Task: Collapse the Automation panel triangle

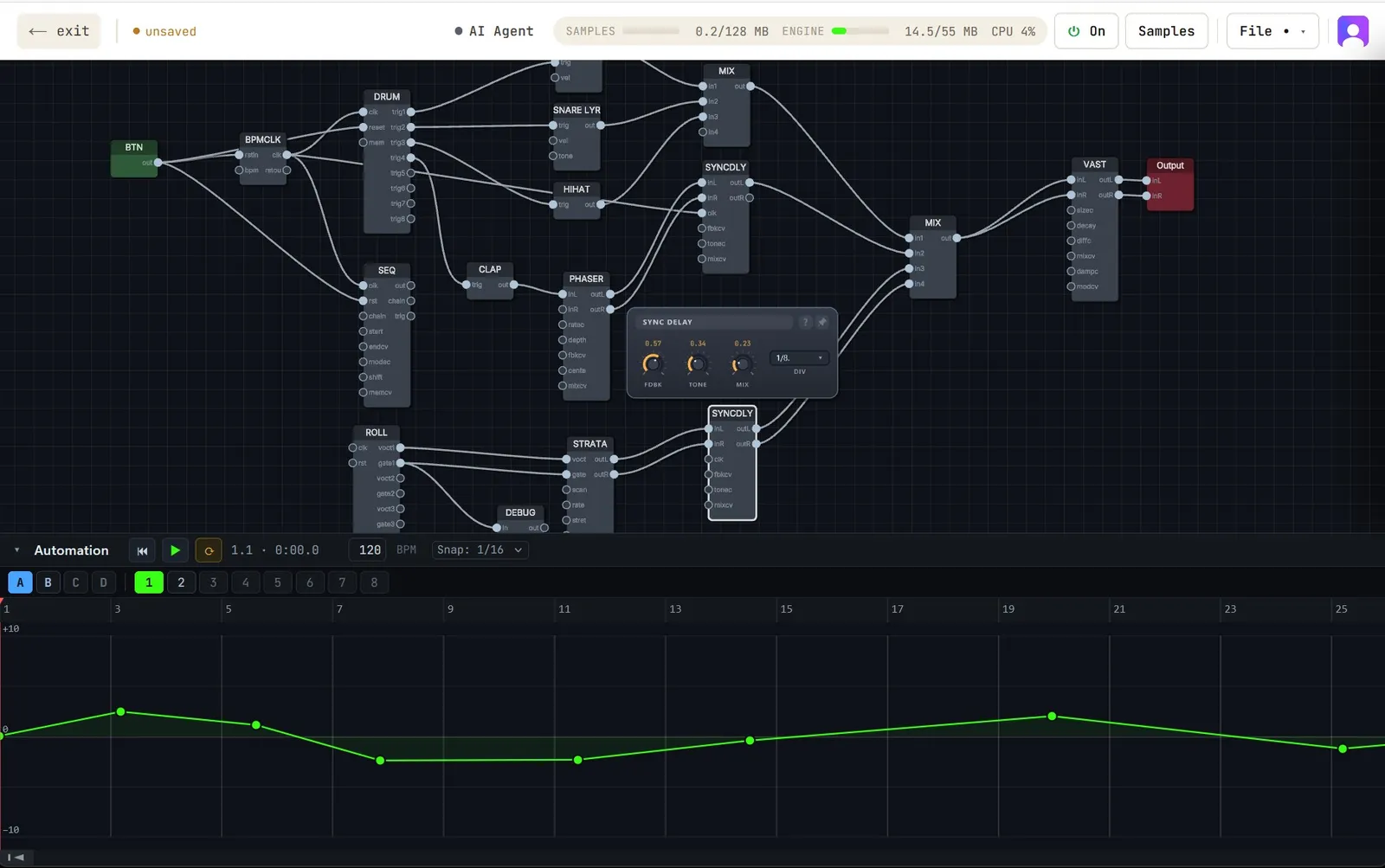Action: (16, 550)
